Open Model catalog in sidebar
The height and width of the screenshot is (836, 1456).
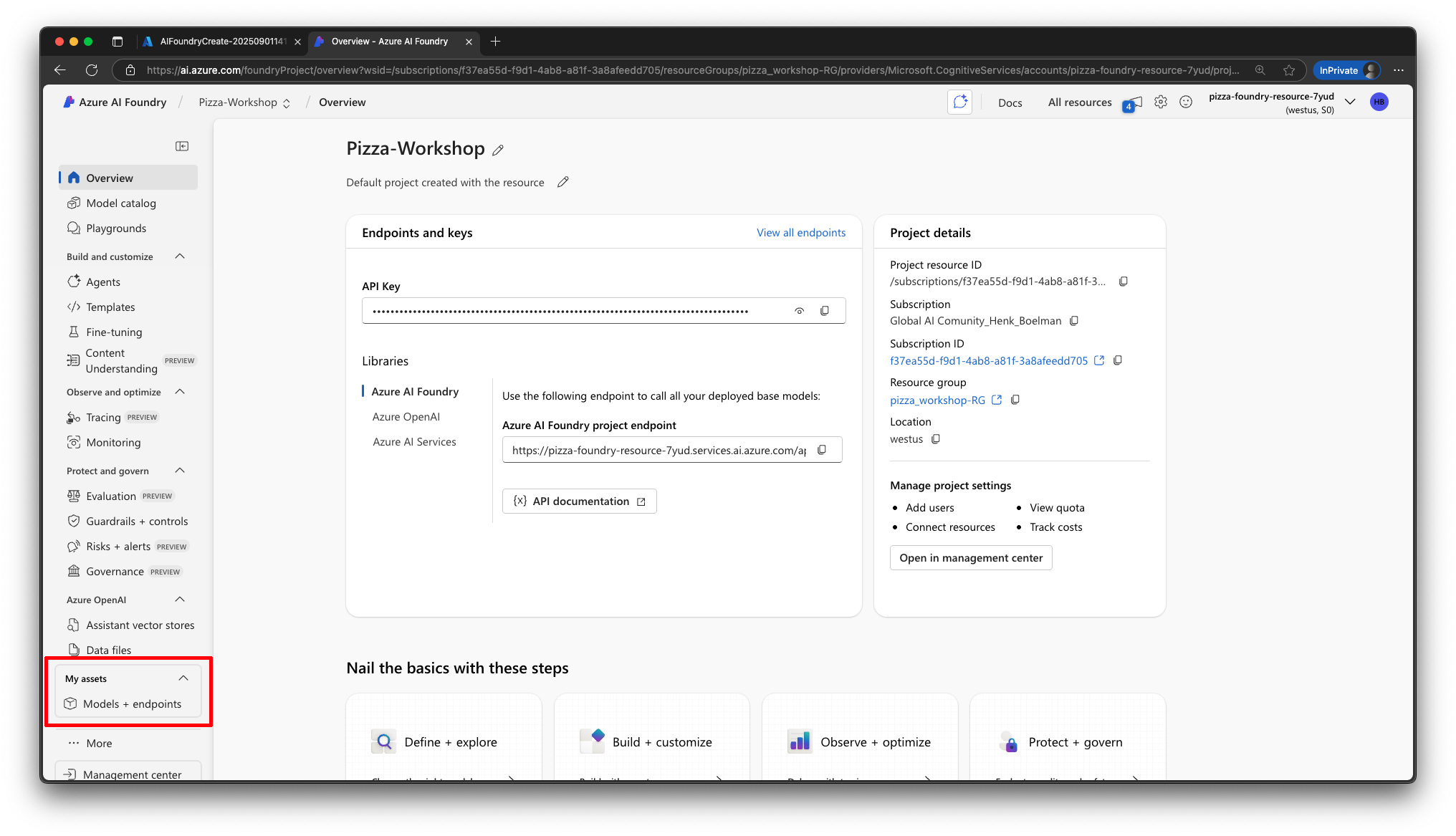[121, 203]
